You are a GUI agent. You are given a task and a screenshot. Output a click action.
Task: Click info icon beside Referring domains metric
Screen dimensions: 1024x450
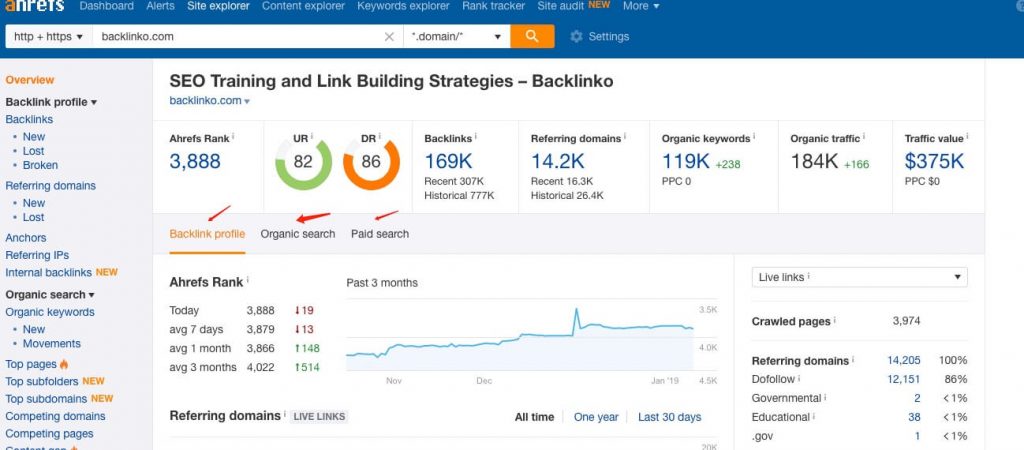[625, 137]
